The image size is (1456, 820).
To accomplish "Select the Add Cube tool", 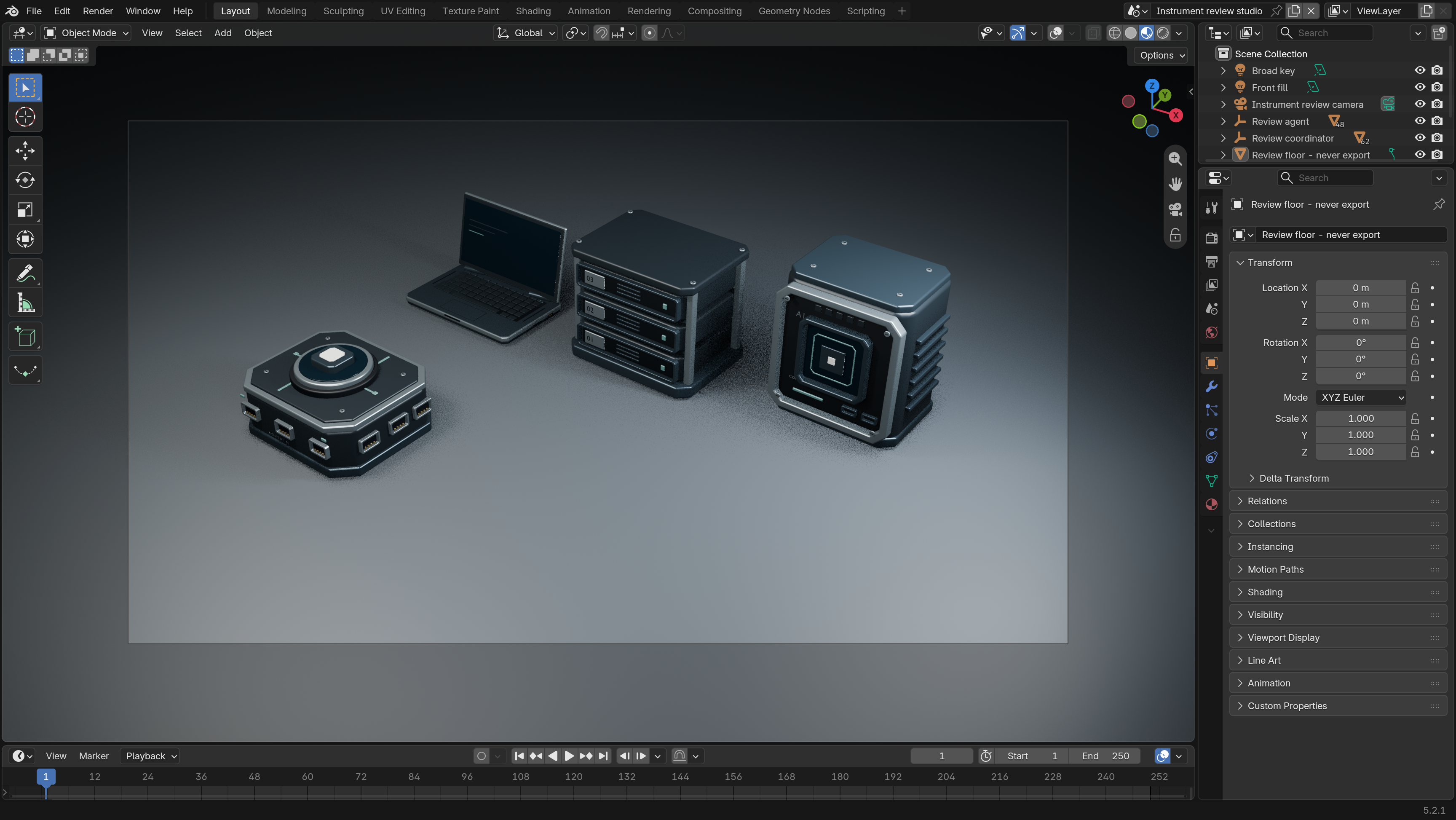I will coord(25,337).
